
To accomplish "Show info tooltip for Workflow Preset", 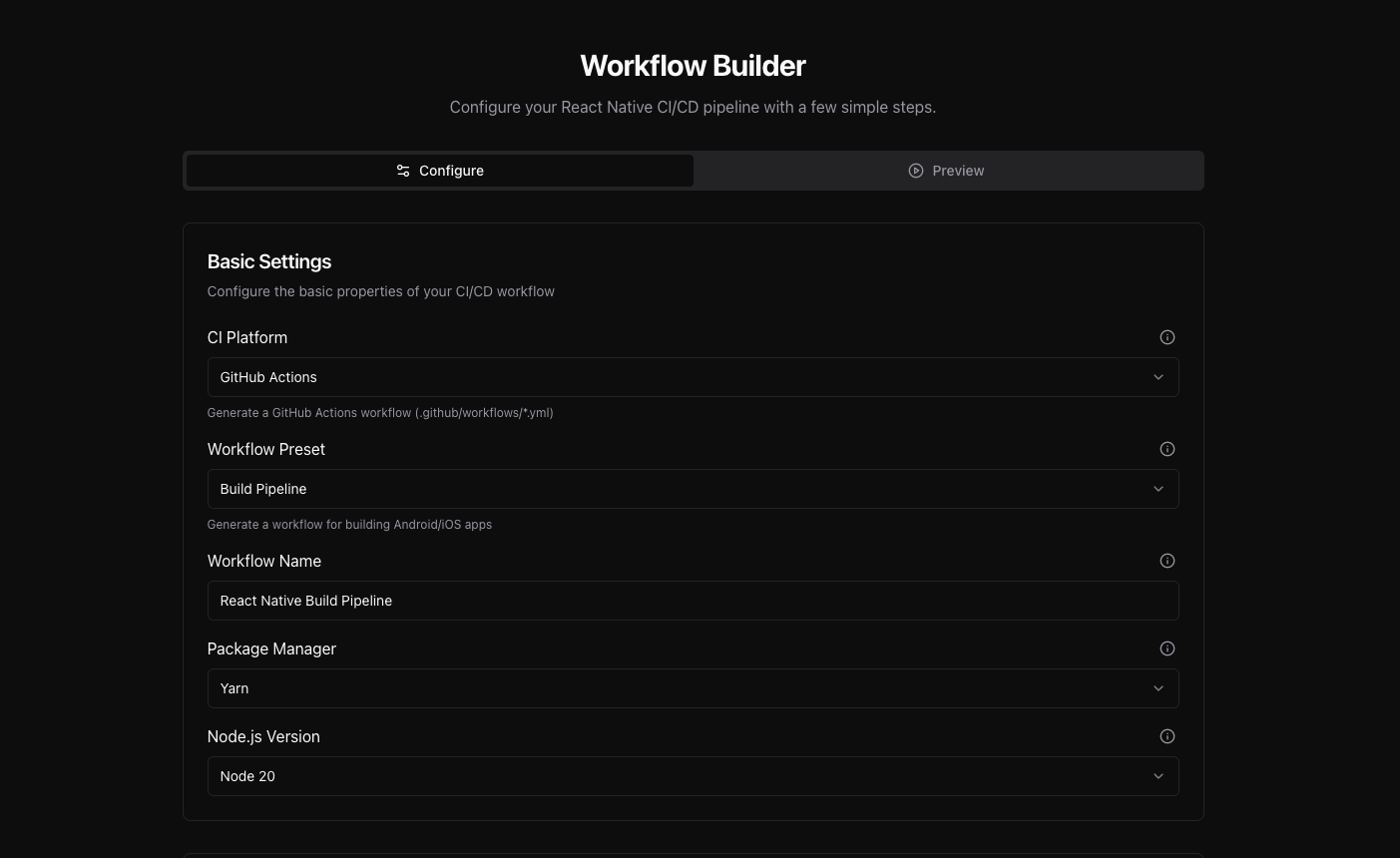I will pos(1167,449).
